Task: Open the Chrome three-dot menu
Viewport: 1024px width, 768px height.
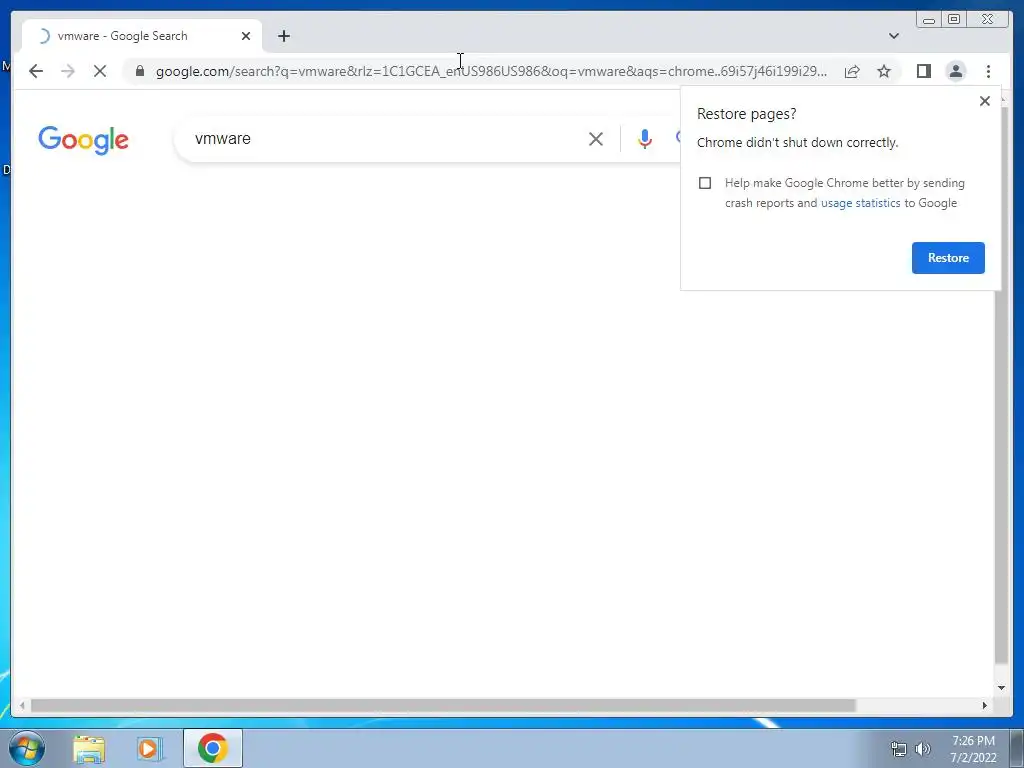Action: click(988, 71)
